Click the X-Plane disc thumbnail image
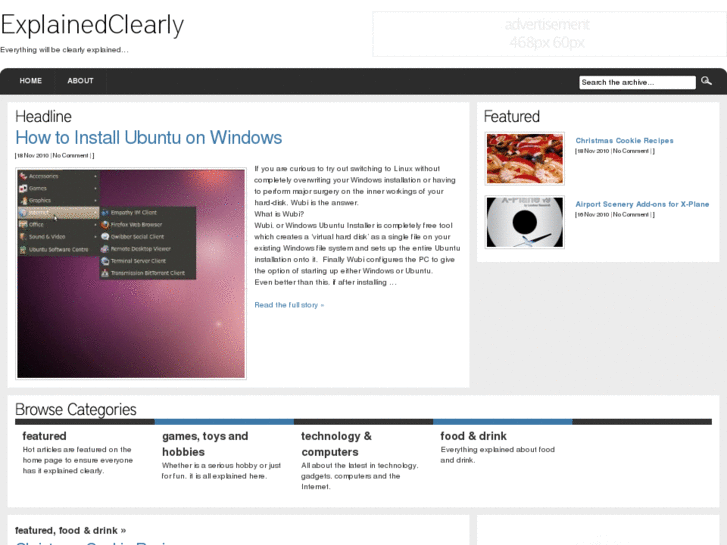This screenshot has width=727, height=545. click(x=525, y=222)
